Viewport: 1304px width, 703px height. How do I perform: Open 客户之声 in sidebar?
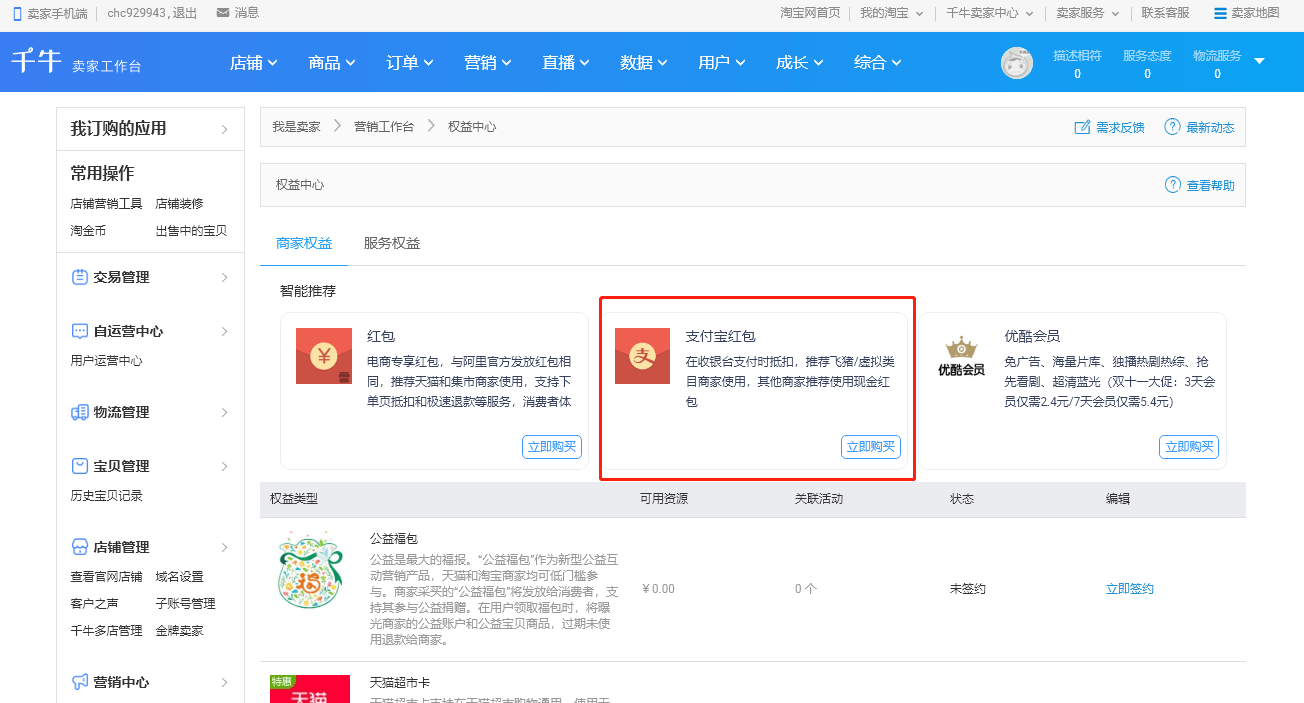click(x=94, y=604)
